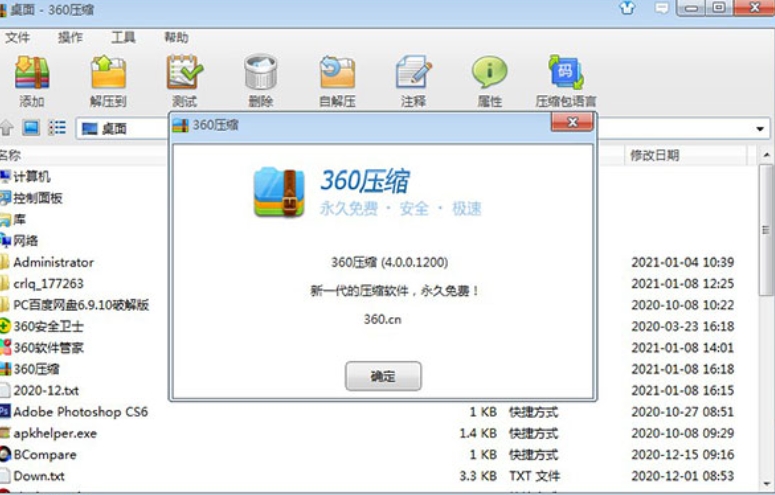Show 属性 (Properties) info icon
Viewport: 775px width, 495px height.
[489, 82]
